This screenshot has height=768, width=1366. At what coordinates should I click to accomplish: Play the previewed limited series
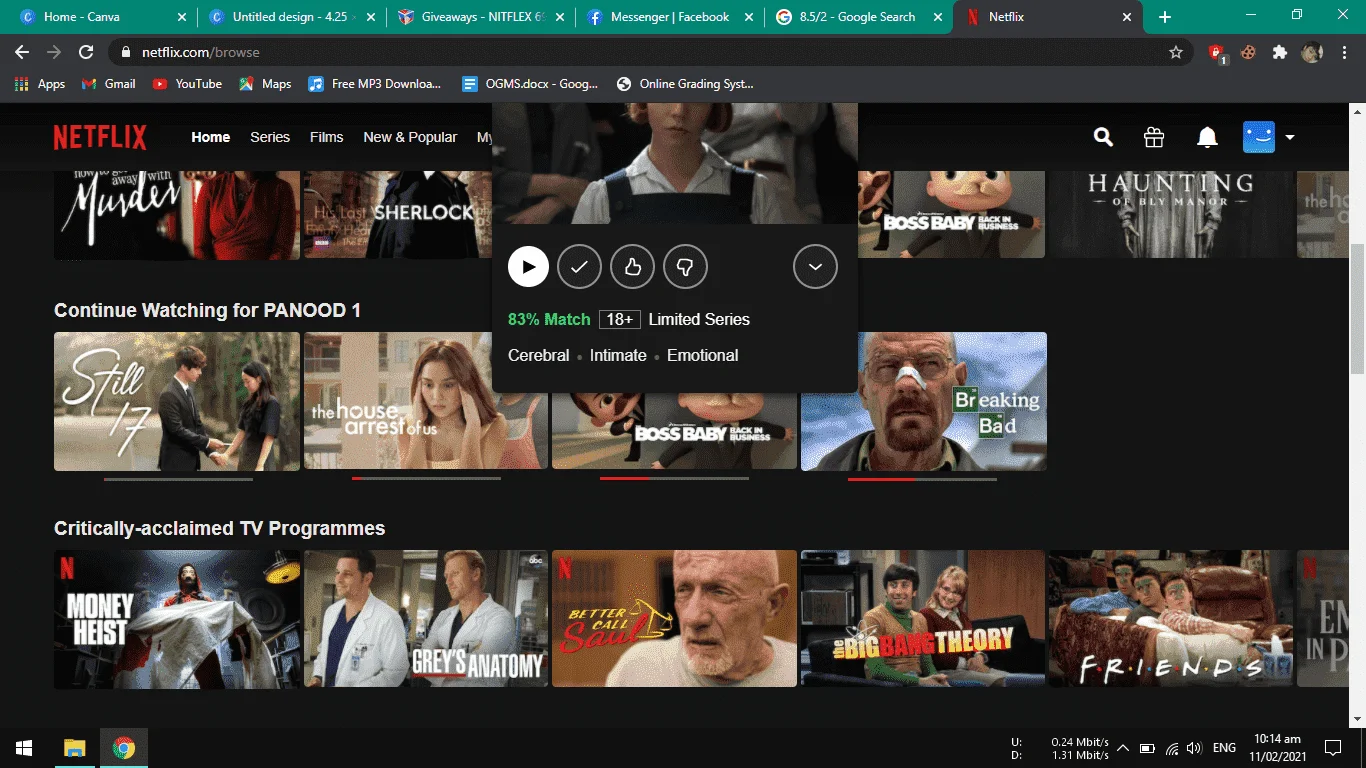click(528, 267)
